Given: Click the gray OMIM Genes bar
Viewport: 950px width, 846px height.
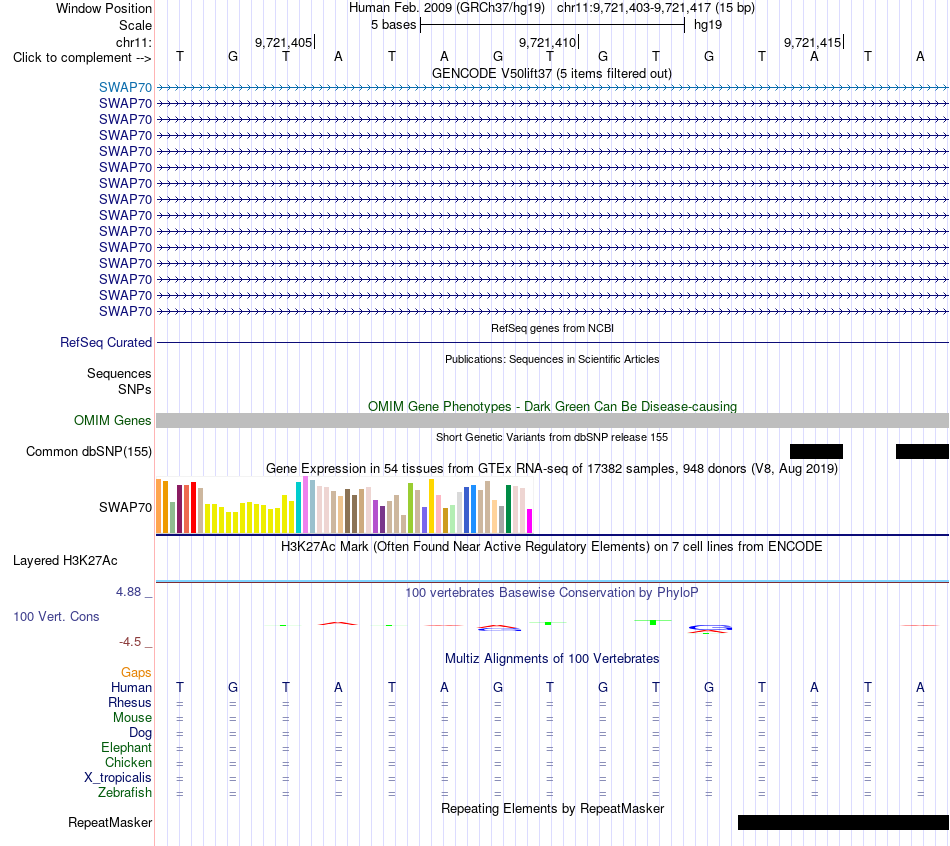Looking at the screenshot, I should 553,421.
